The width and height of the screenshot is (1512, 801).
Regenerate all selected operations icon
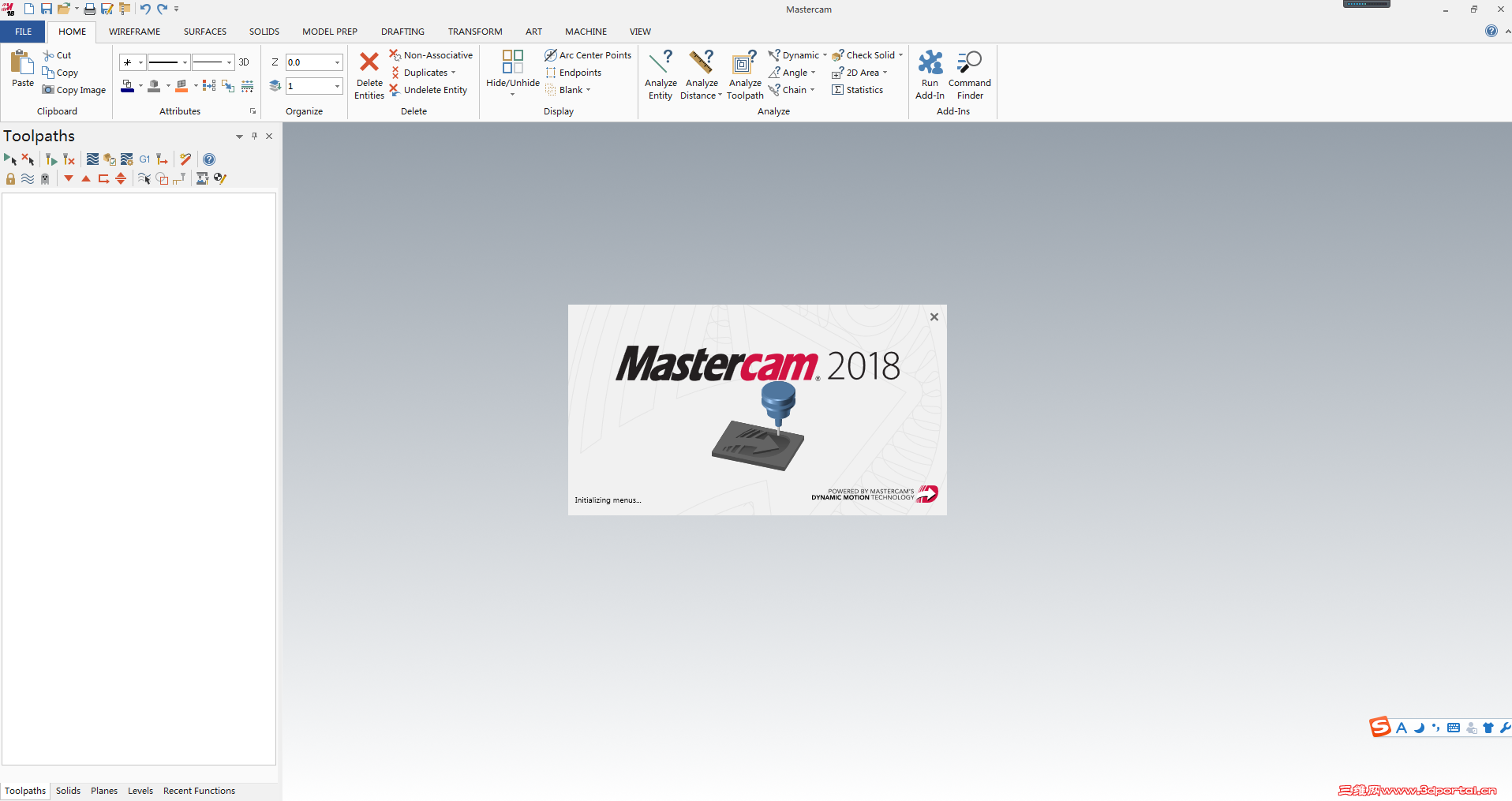pyautogui.click(x=51, y=159)
